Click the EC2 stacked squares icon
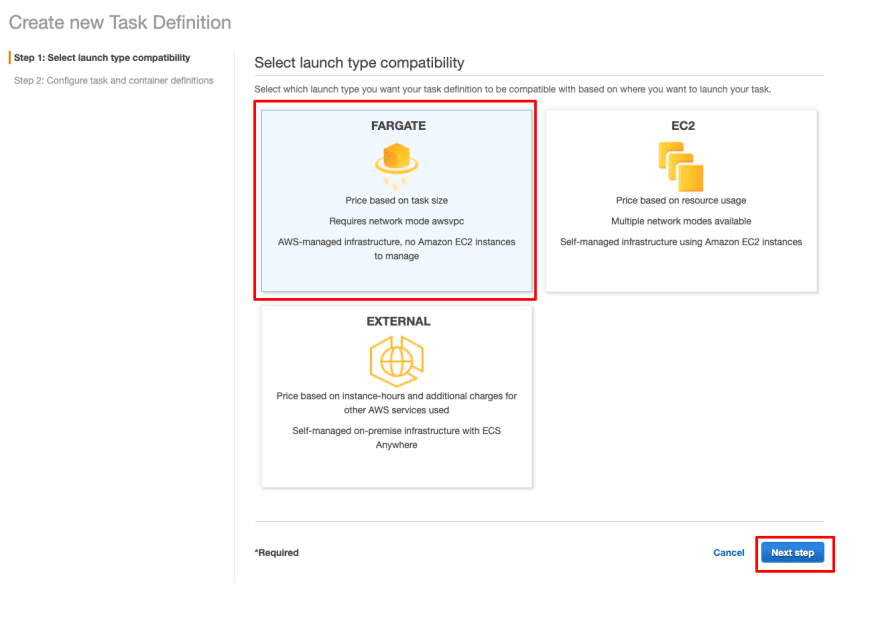 coord(681,167)
